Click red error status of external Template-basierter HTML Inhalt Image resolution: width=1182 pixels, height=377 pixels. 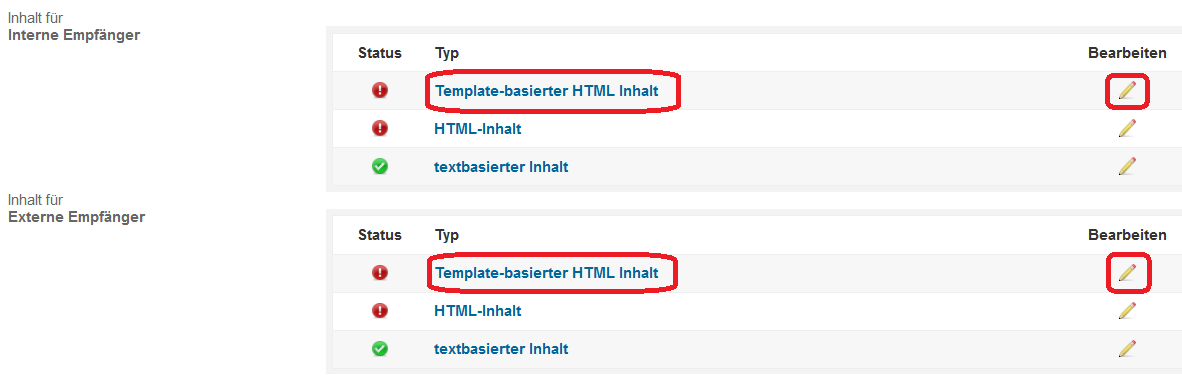[x=380, y=273]
